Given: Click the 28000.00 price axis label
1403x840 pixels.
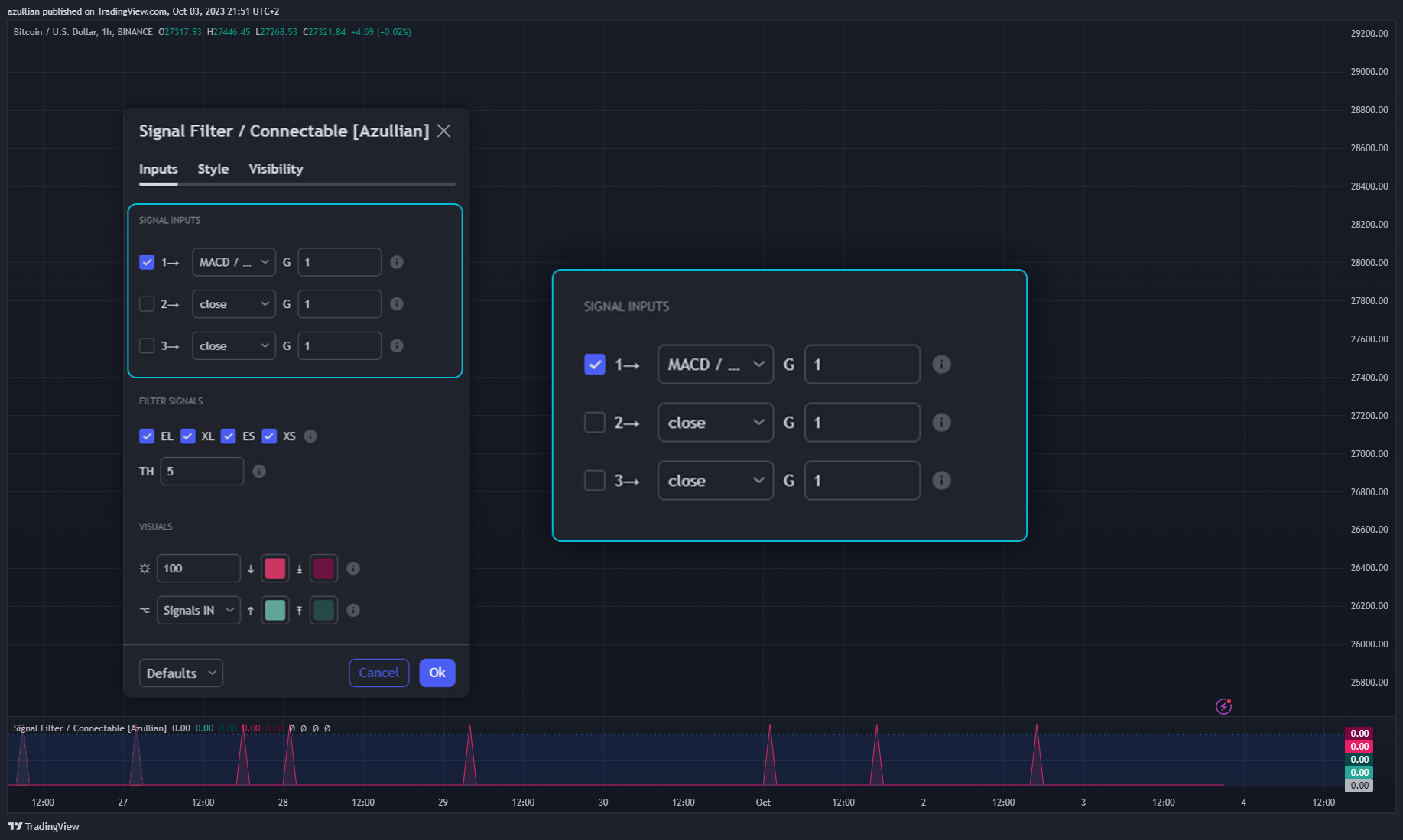Looking at the screenshot, I should pyautogui.click(x=1369, y=263).
